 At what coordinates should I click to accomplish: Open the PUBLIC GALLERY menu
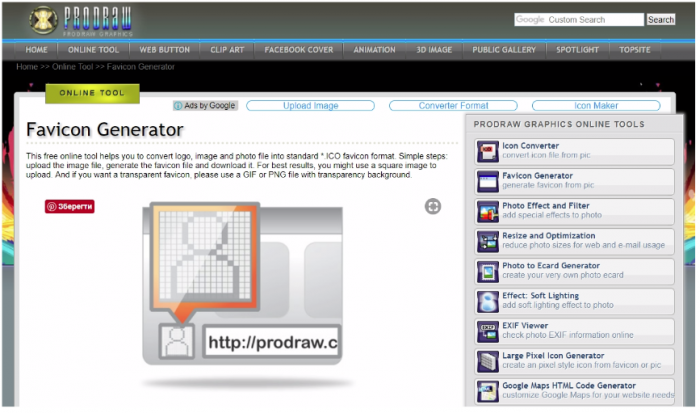coord(504,50)
